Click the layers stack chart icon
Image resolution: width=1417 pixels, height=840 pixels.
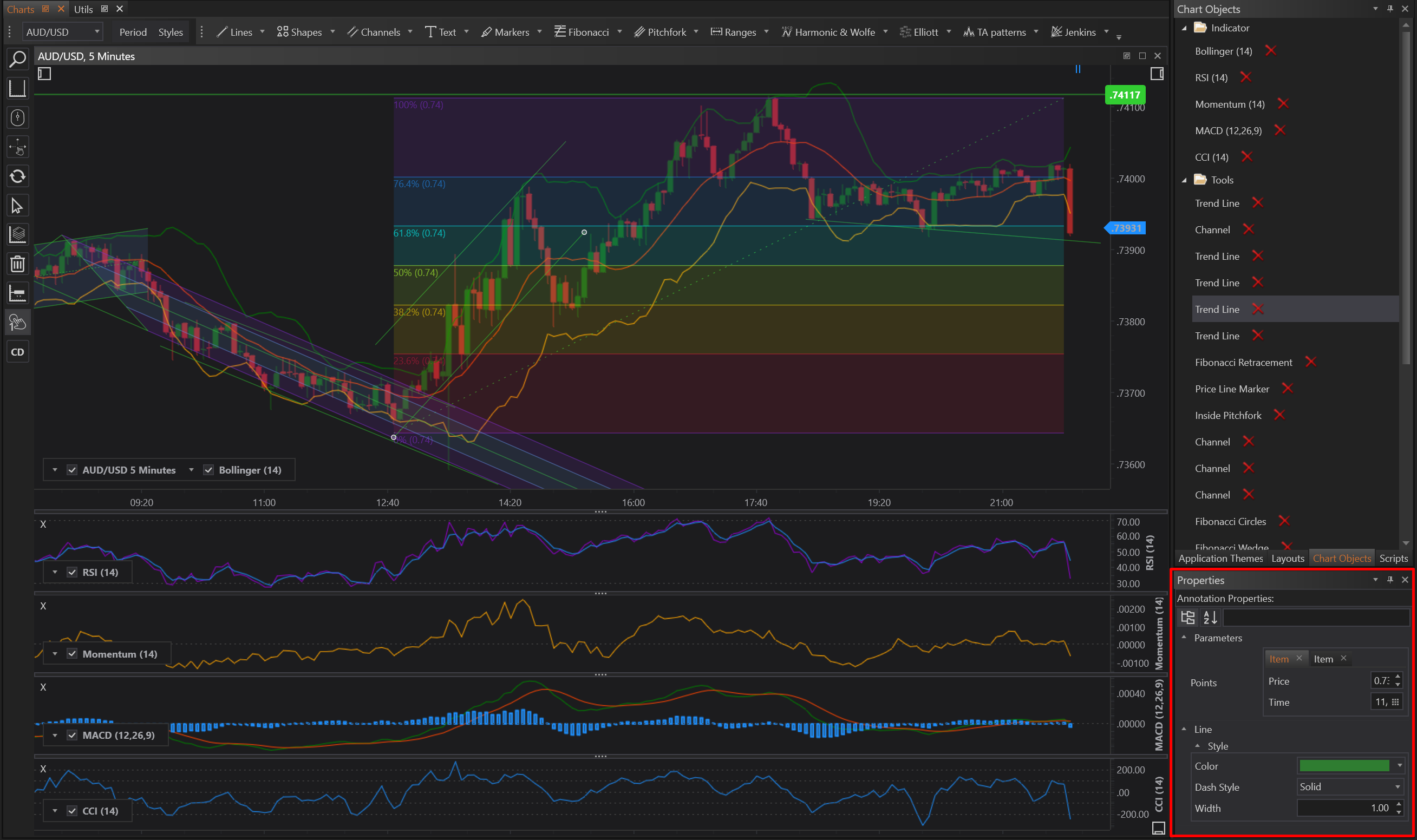click(17, 234)
